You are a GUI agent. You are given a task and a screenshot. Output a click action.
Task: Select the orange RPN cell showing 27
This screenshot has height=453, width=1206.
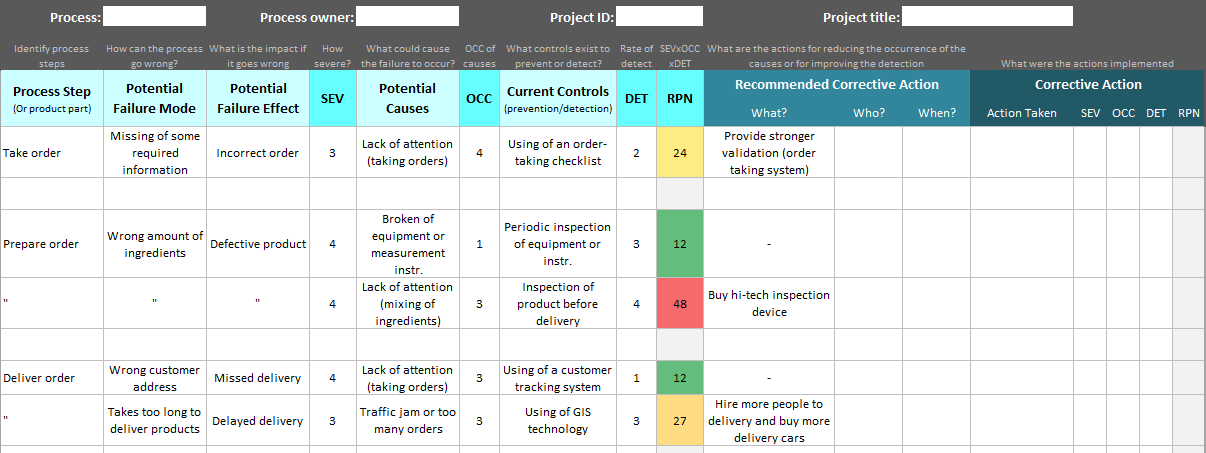click(x=680, y=421)
